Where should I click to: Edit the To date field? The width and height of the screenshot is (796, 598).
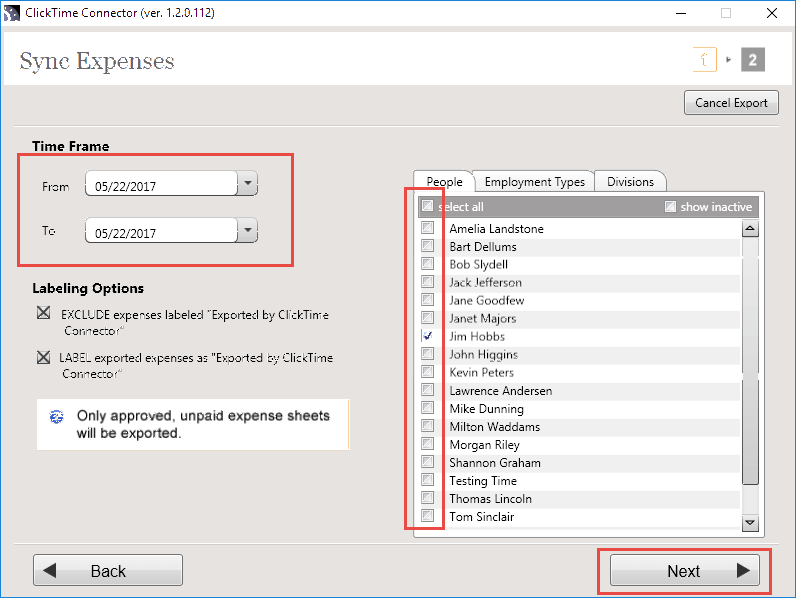[x=161, y=231]
